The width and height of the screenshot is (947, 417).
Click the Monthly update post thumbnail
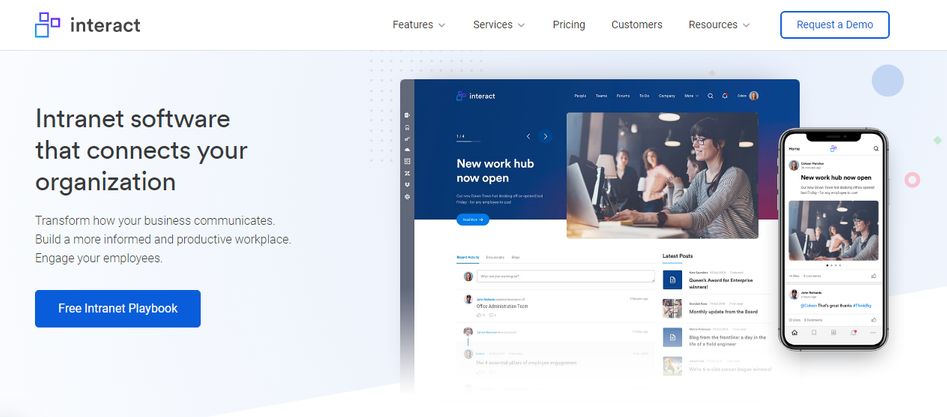click(x=672, y=308)
